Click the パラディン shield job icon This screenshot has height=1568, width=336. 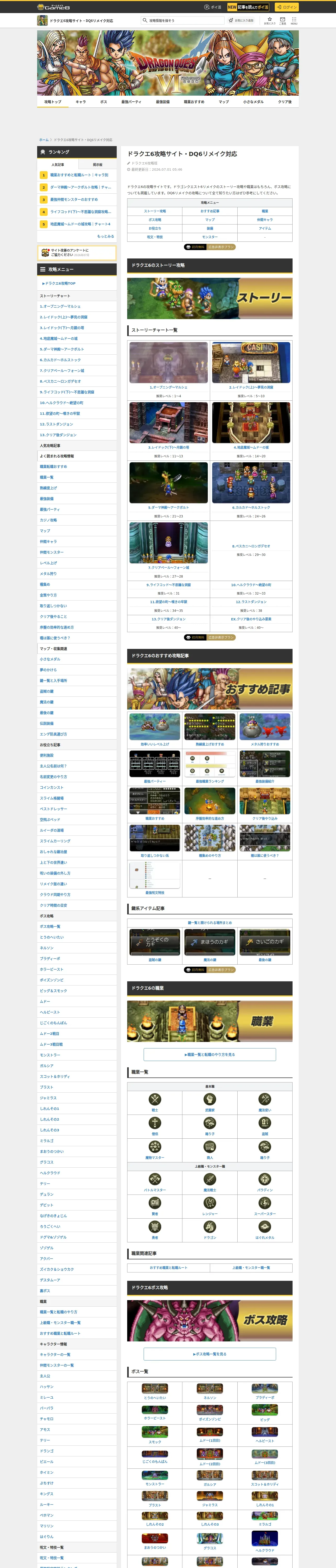[x=265, y=1179]
